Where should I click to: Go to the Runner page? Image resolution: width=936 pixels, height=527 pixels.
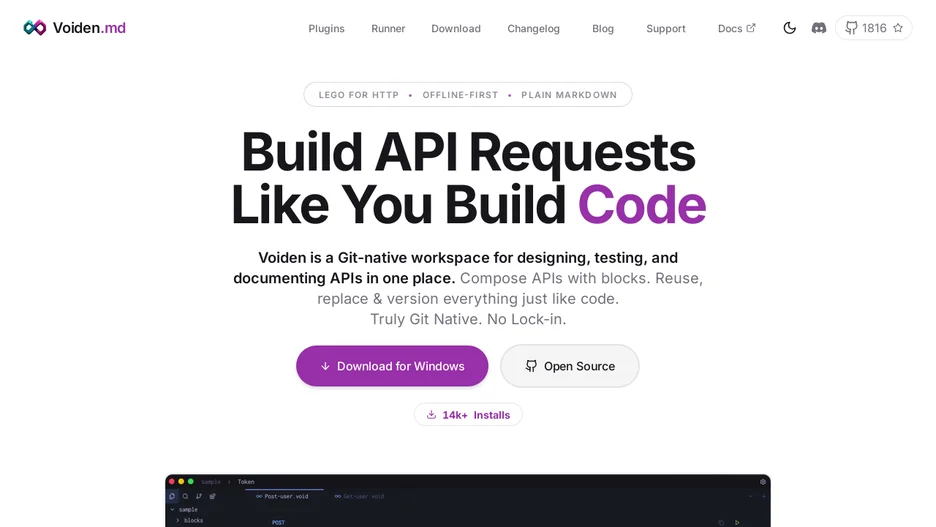coord(388,29)
